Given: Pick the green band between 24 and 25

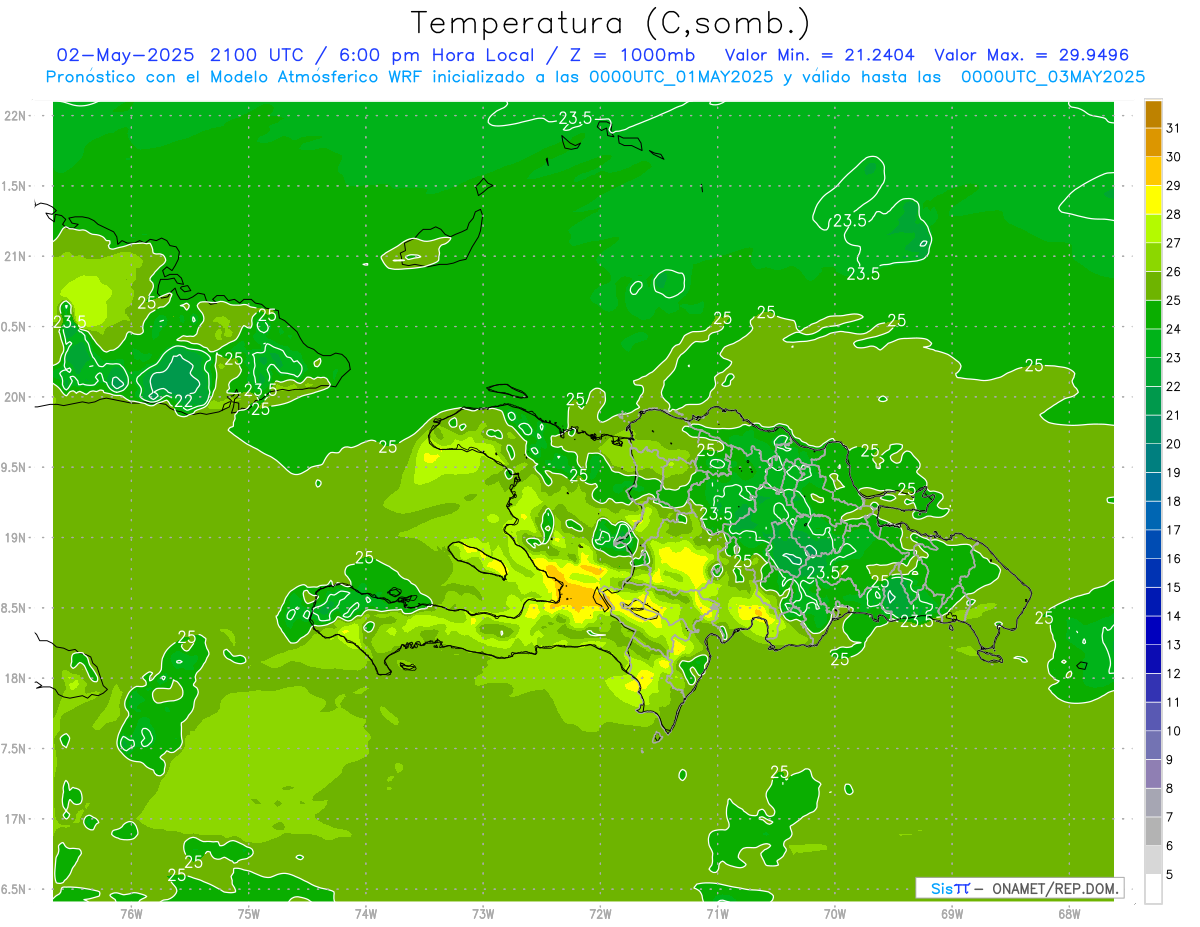Looking at the screenshot, I should 1153,315.
